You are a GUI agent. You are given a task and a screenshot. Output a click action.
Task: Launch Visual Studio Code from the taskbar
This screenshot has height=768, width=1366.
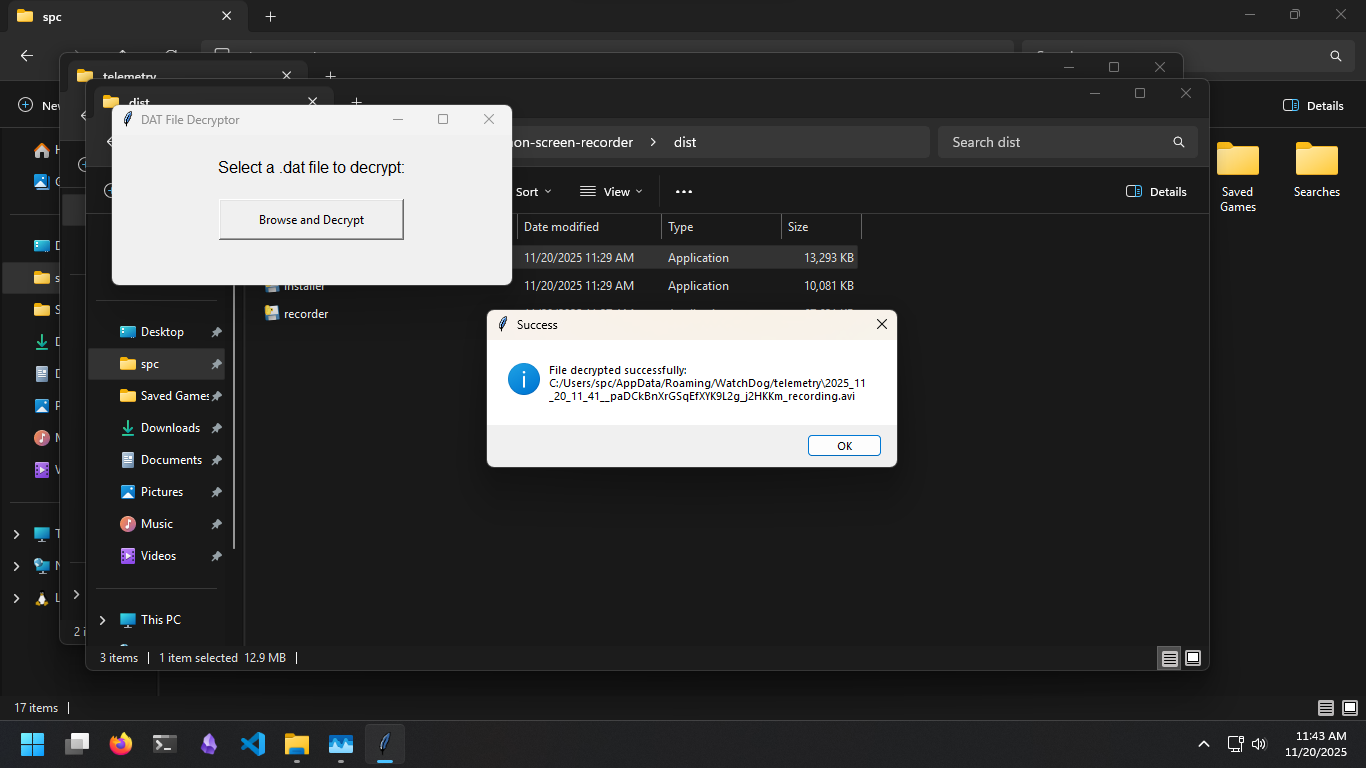coord(252,744)
